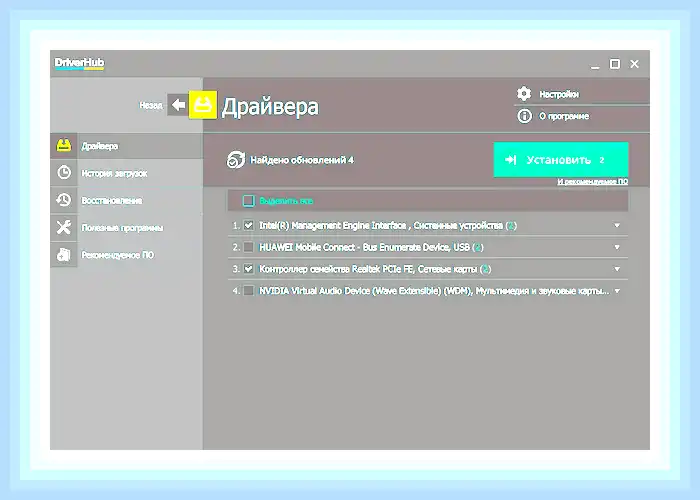Screen dimensions: 700x500
Task: Open Рекомендуемое ПО section
Action: [126, 254]
